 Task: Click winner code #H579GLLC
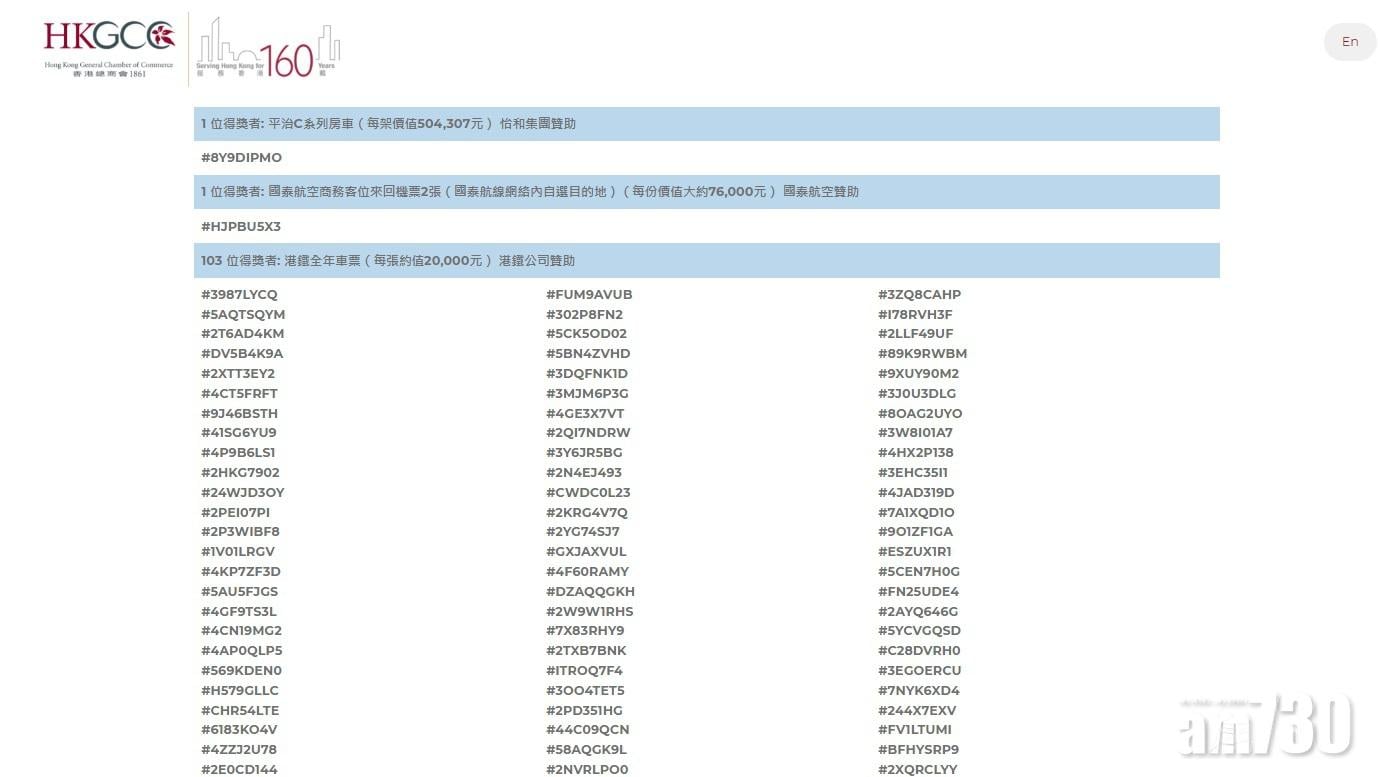pyautogui.click(x=240, y=691)
